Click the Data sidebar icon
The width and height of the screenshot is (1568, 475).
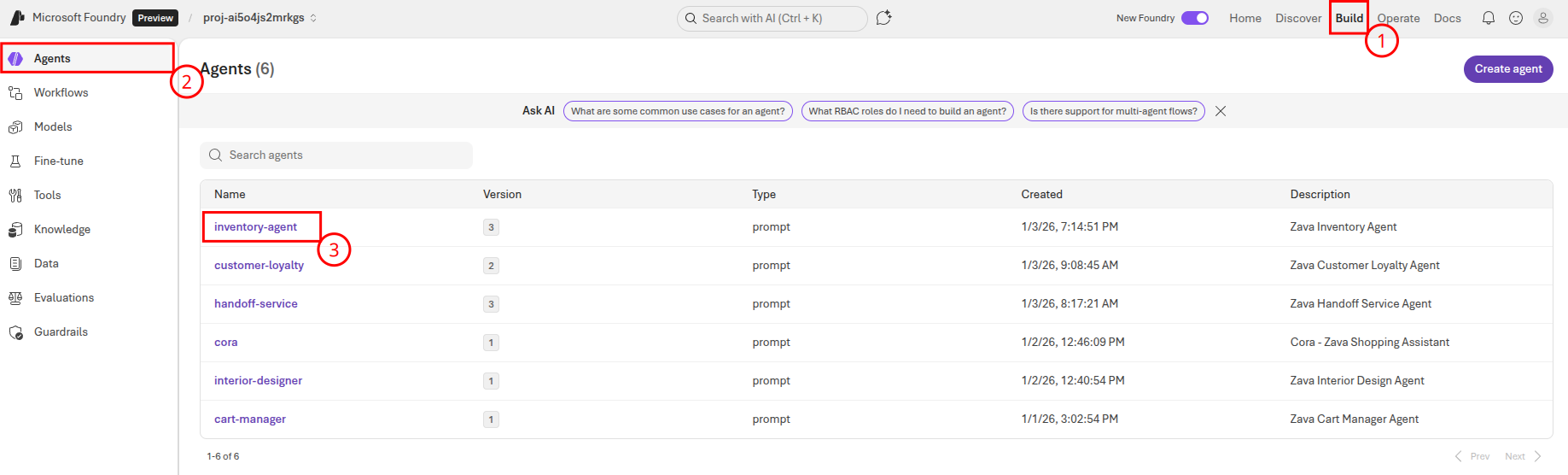(15, 263)
